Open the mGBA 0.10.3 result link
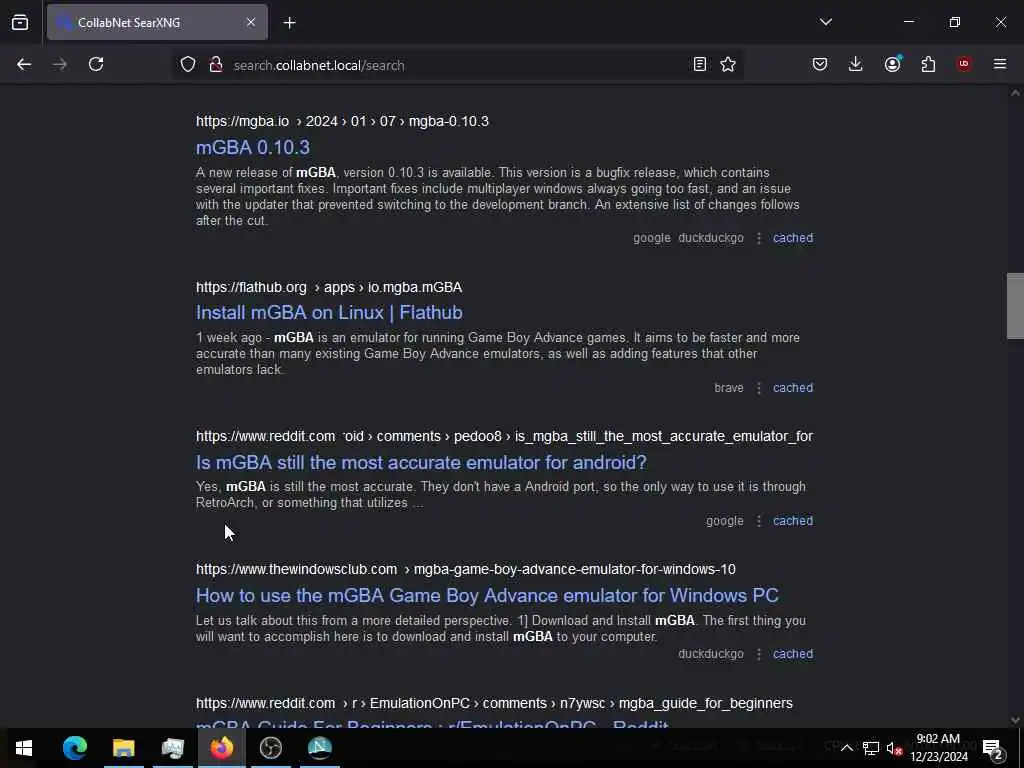The height and width of the screenshot is (768, 1024). click(253, 148)
